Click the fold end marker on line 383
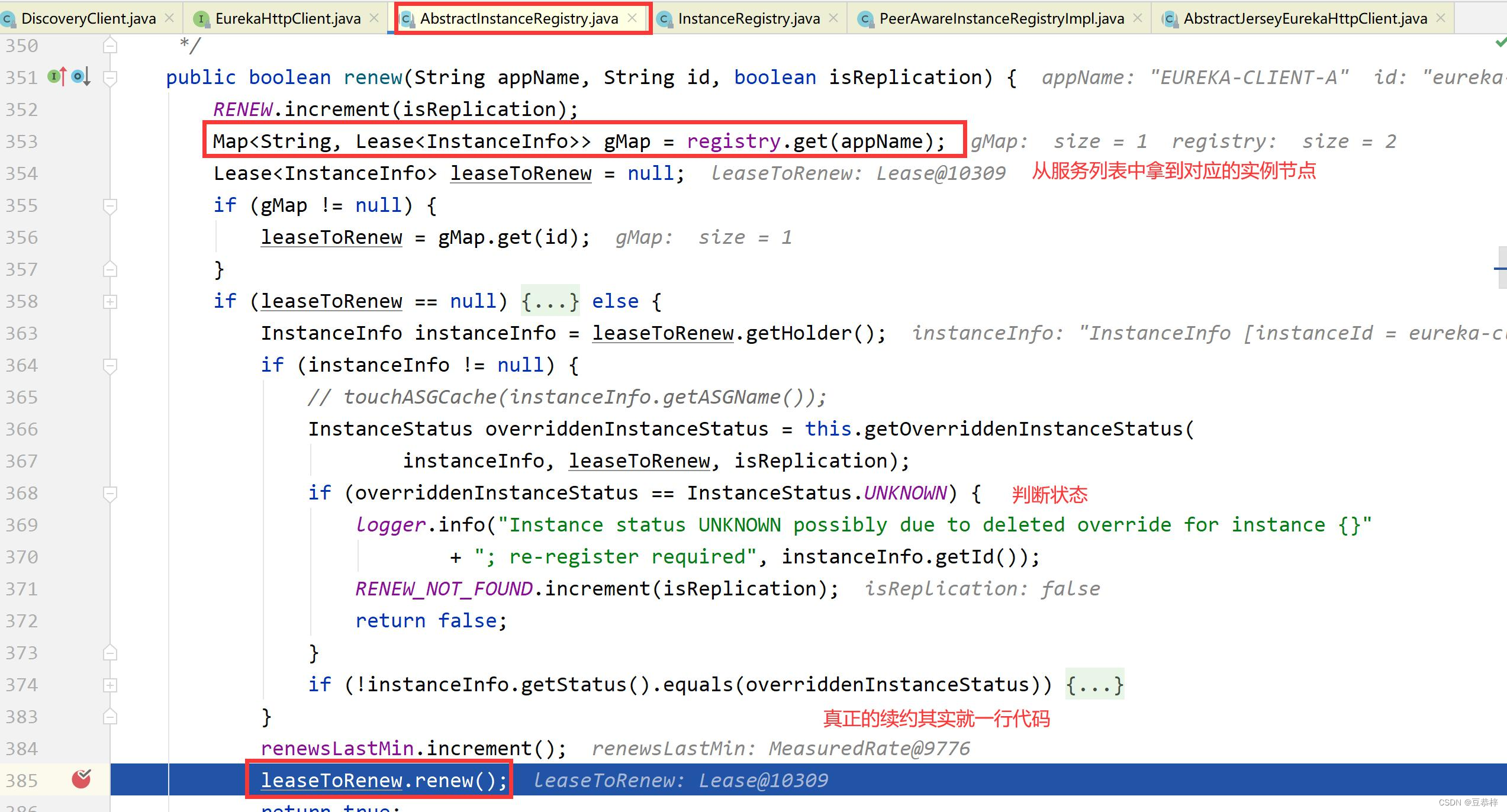This screenshot has width=1507, height=812. click(110, 717)
